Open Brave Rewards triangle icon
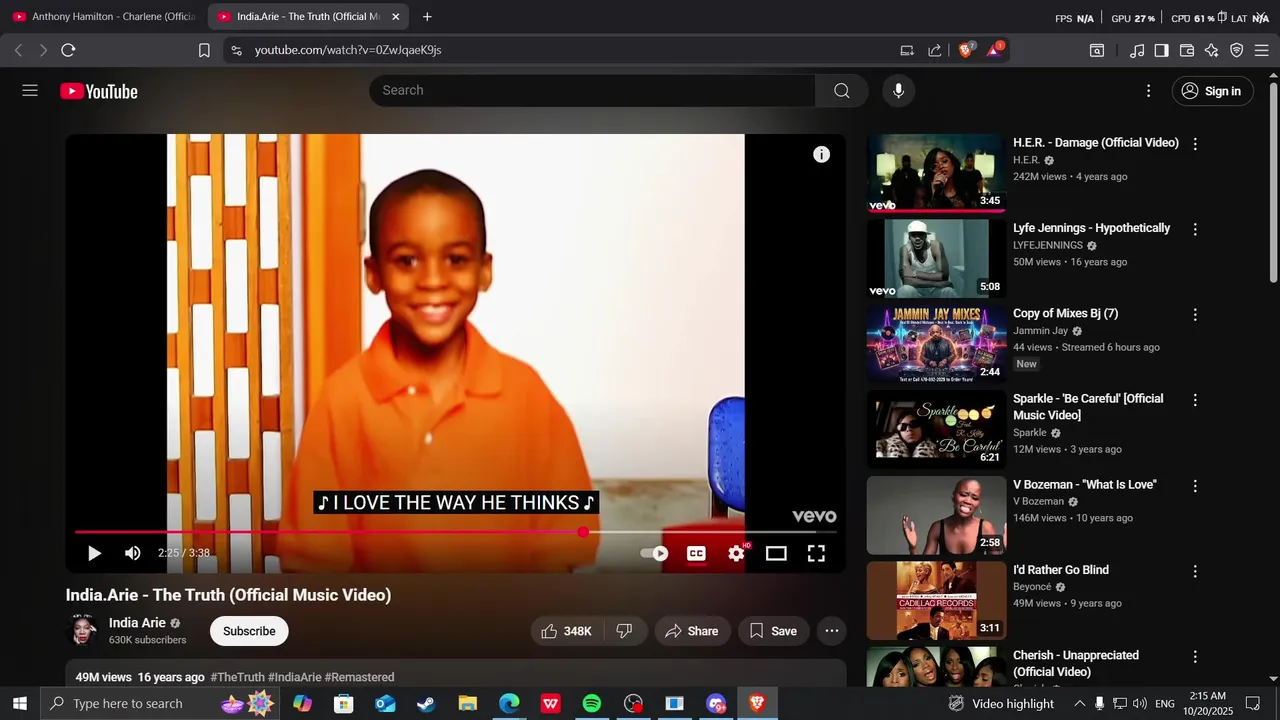 [995, 50]
